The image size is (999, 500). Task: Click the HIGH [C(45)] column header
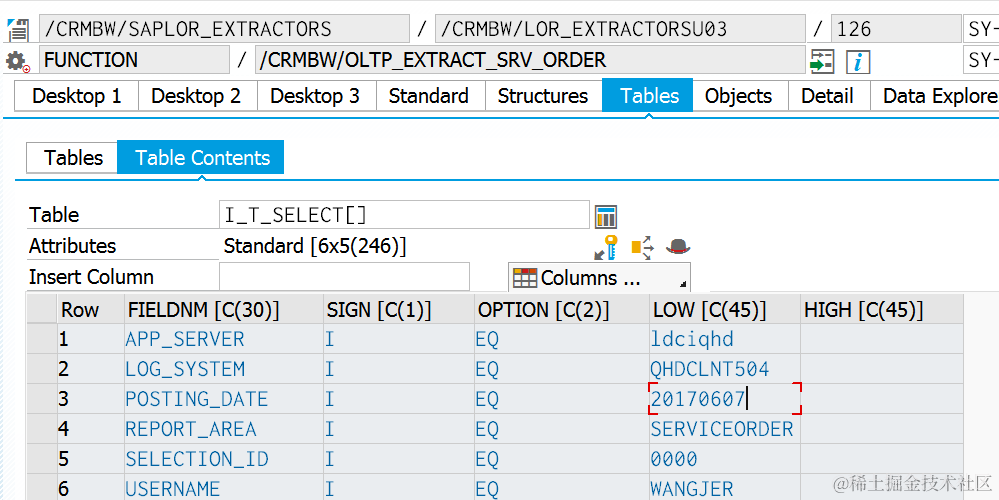pyautogui.click(x=881, y=310)
